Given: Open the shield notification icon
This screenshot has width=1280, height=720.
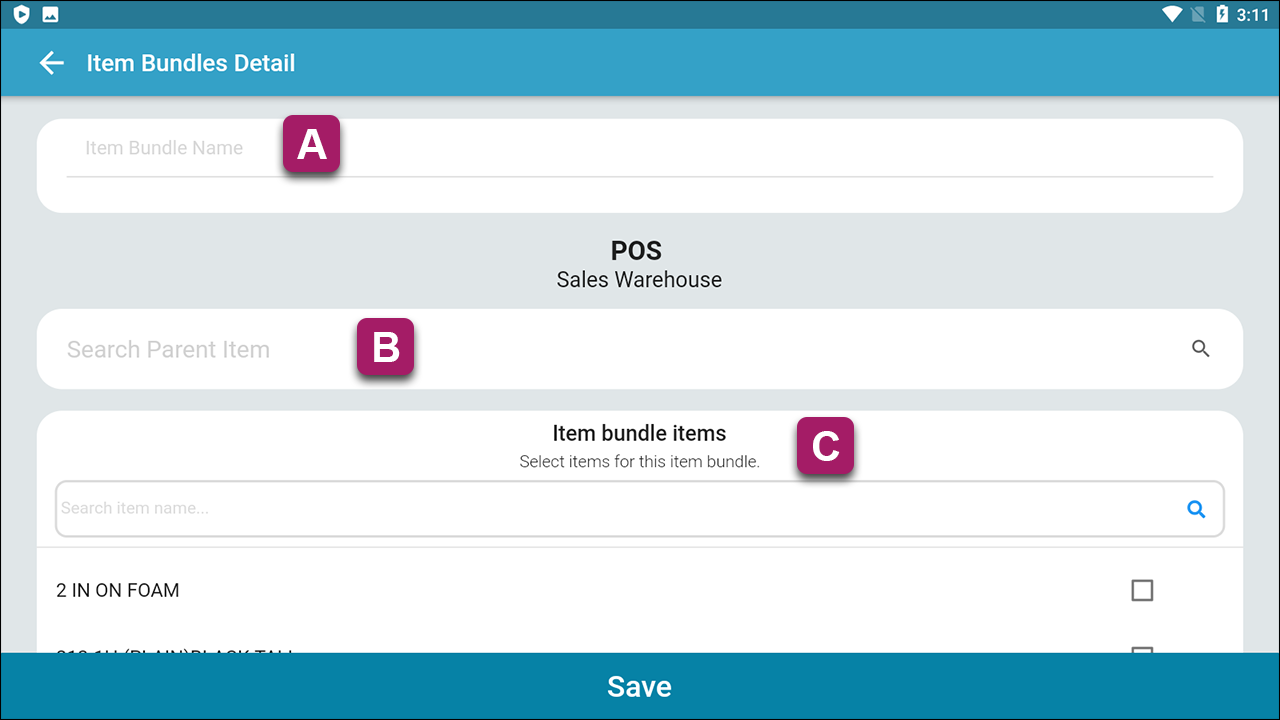Looking at the screenshot, I should pyautogui.click(x=22, y=14).
